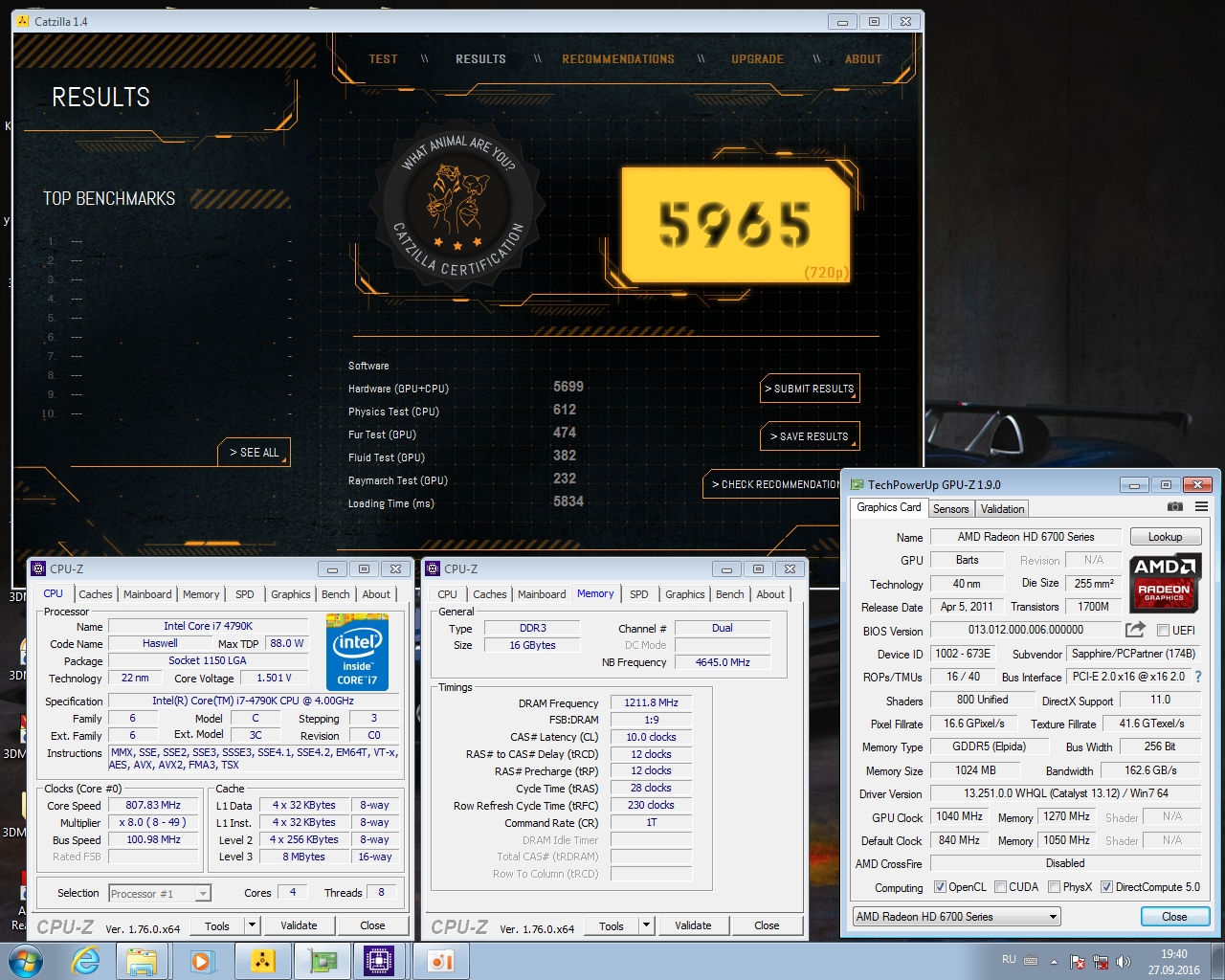Viewport: 1225px width, 980px height.
Task: Toggle the DirectCompute 5.0 checkbox
Action: (x=1106, y=887)
